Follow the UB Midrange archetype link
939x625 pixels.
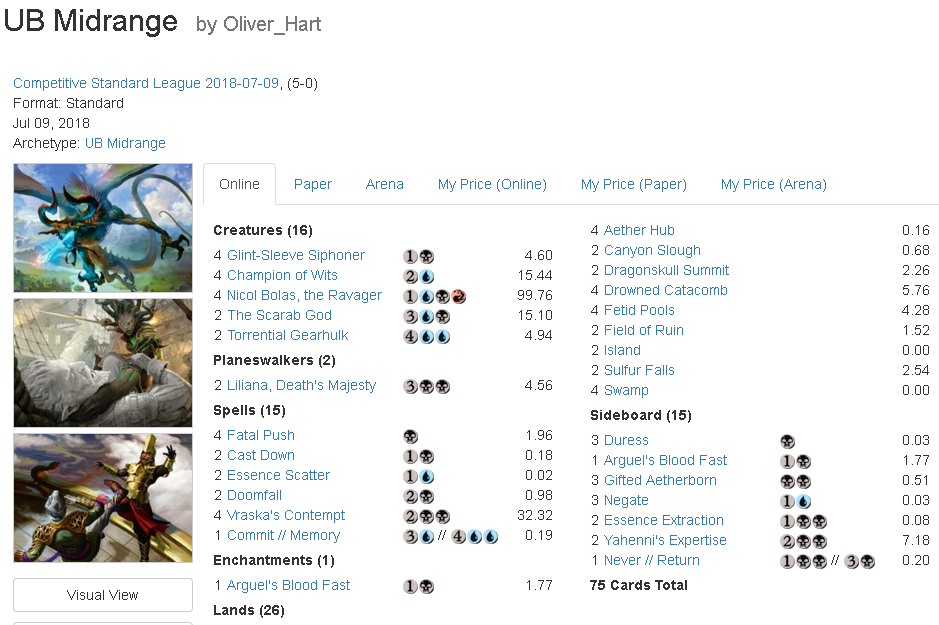pos(125,143)
